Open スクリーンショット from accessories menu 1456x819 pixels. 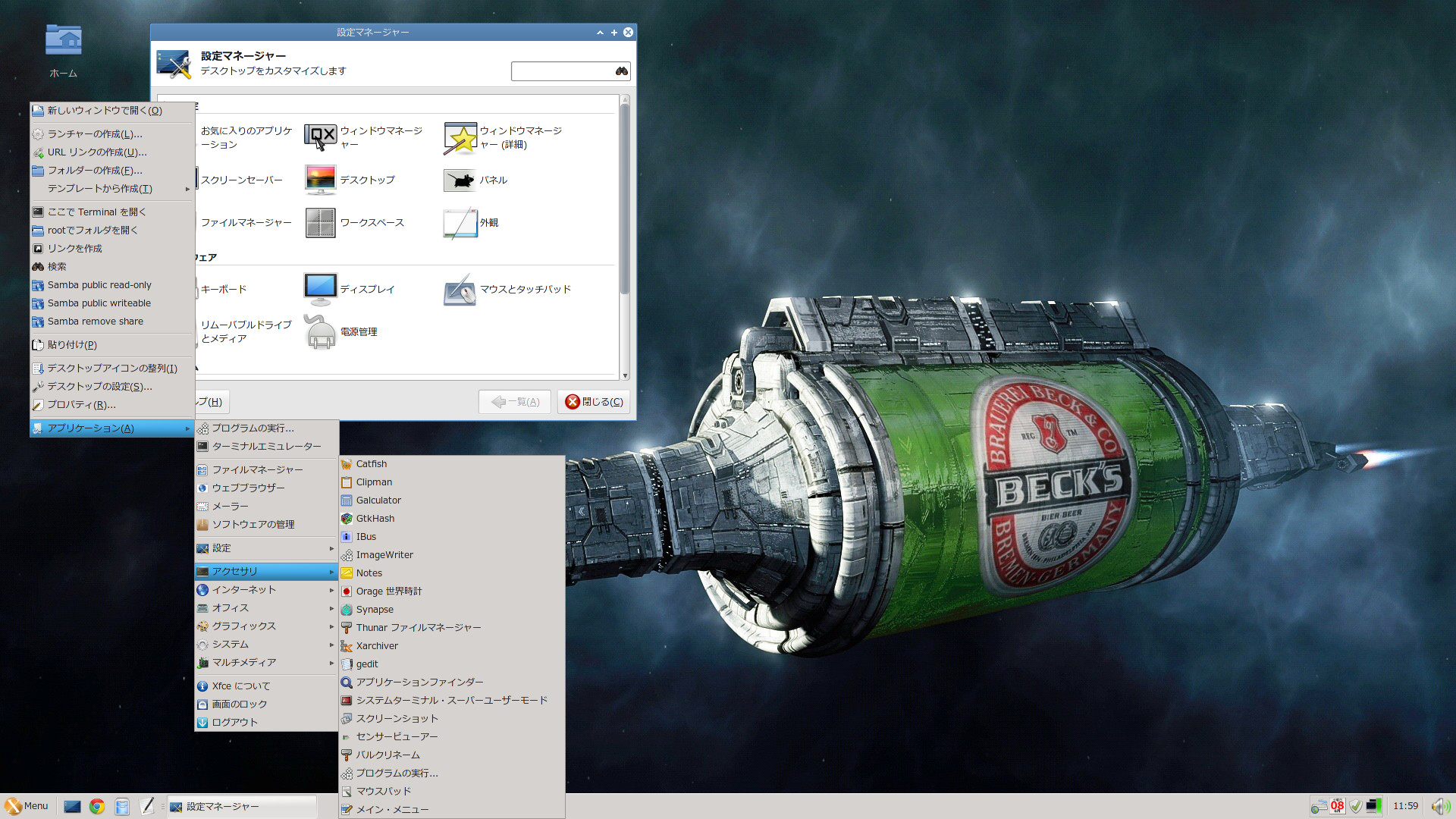tap(452, 719)
